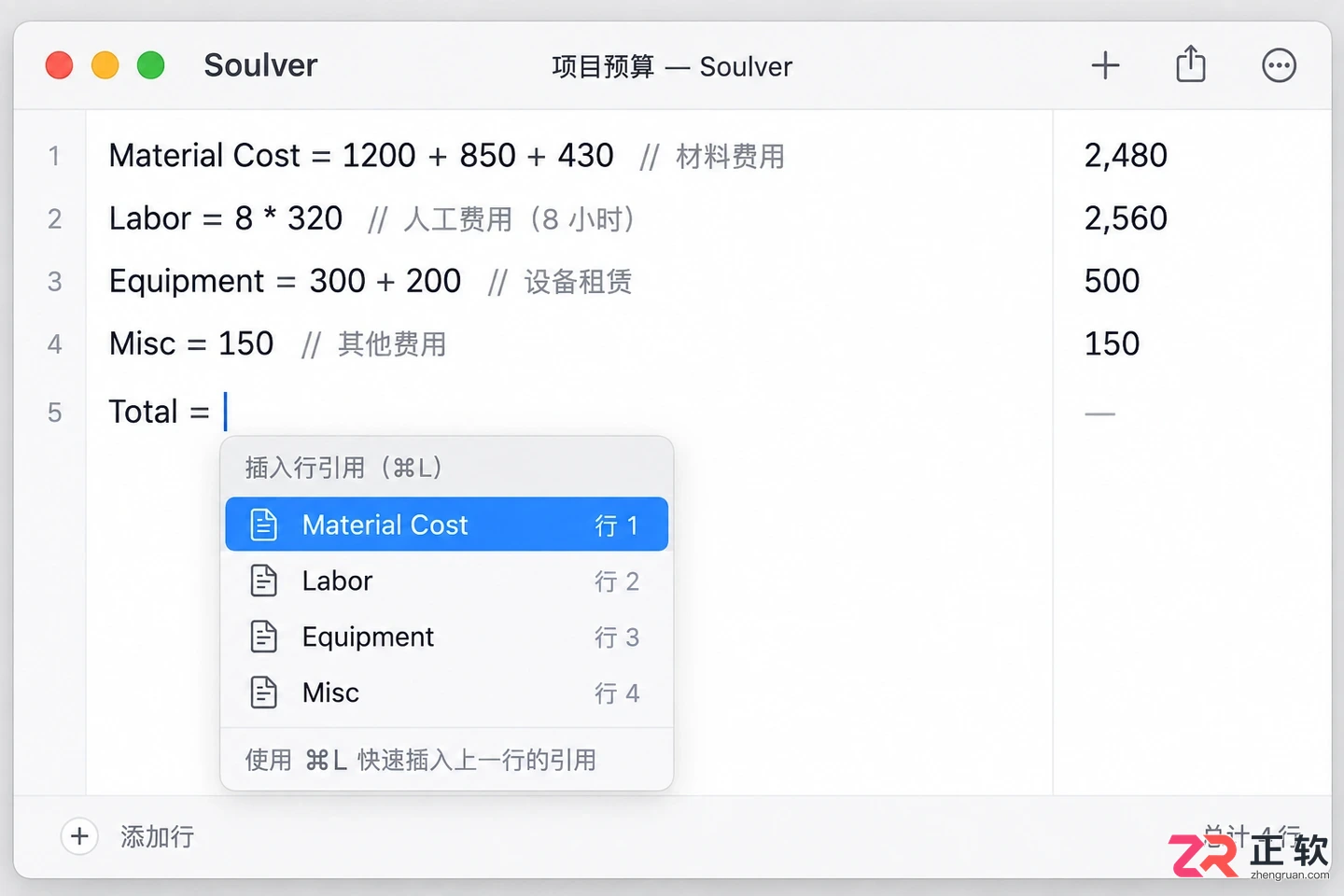Click the result value 2,480

1126,155
